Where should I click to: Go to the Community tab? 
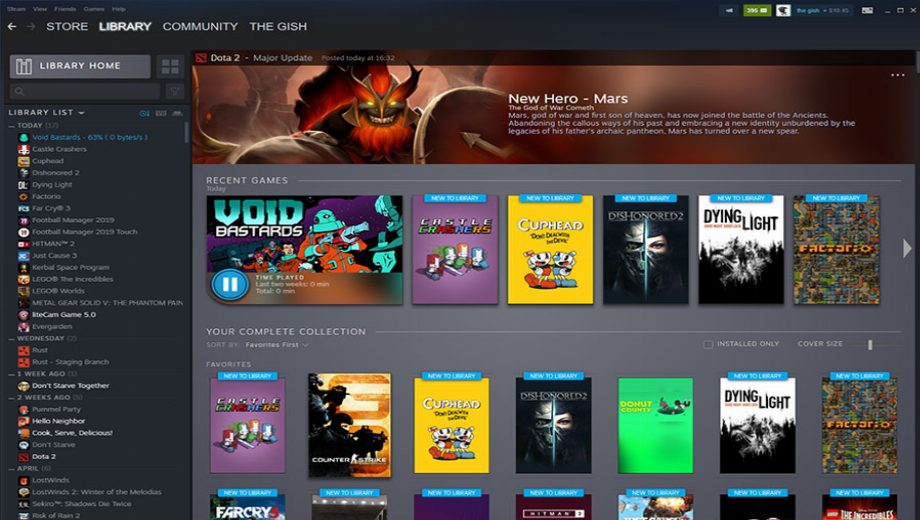pos(200,26)
